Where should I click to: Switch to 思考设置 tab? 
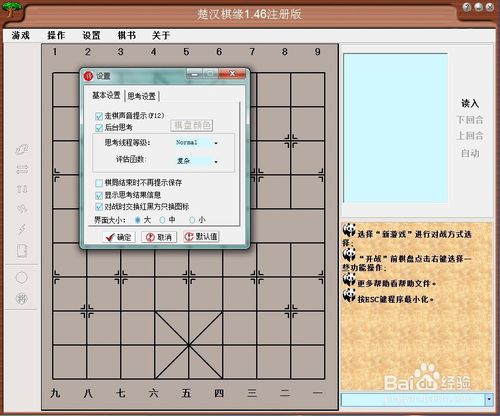point(142,96)
